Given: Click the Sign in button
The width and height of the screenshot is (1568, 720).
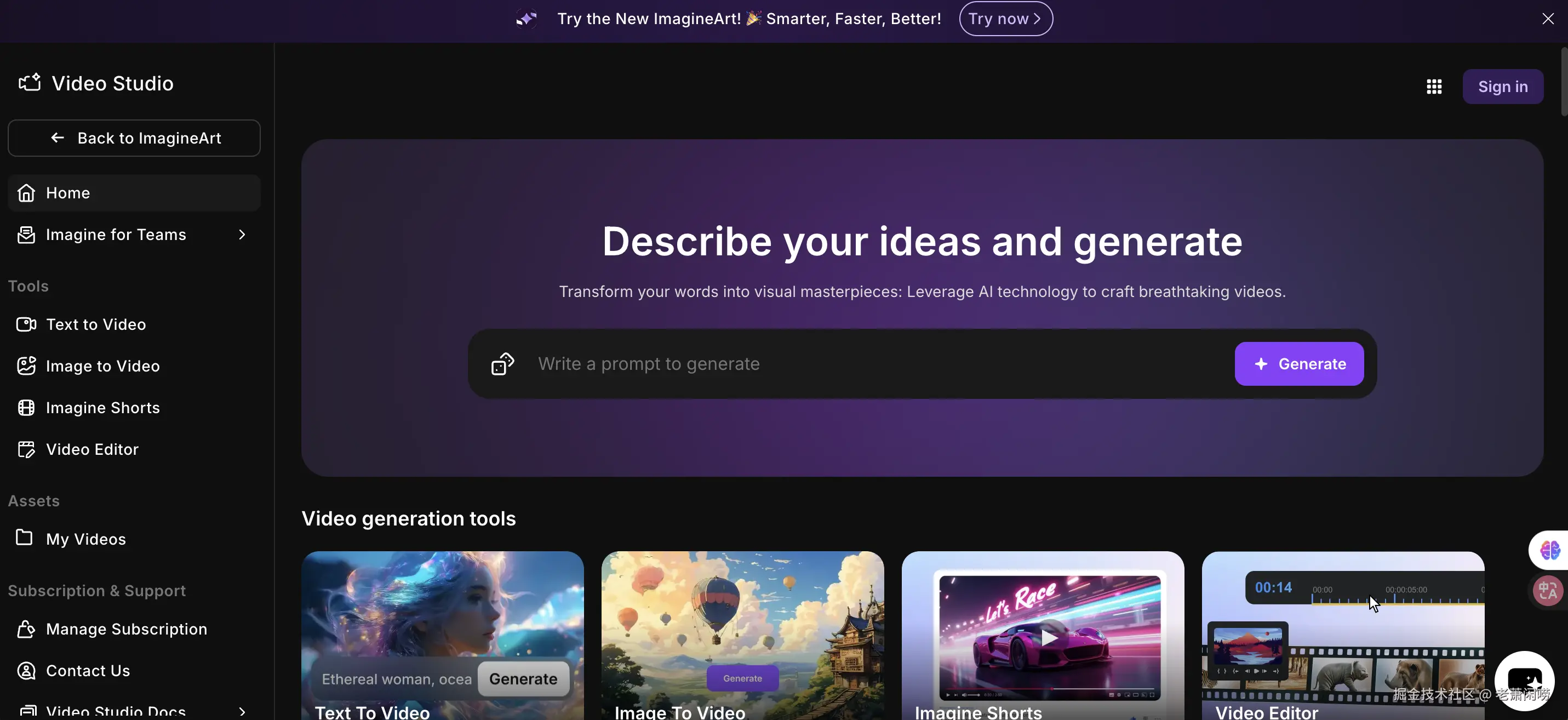Looking at the screenshot, I should tap(1502, 87).
